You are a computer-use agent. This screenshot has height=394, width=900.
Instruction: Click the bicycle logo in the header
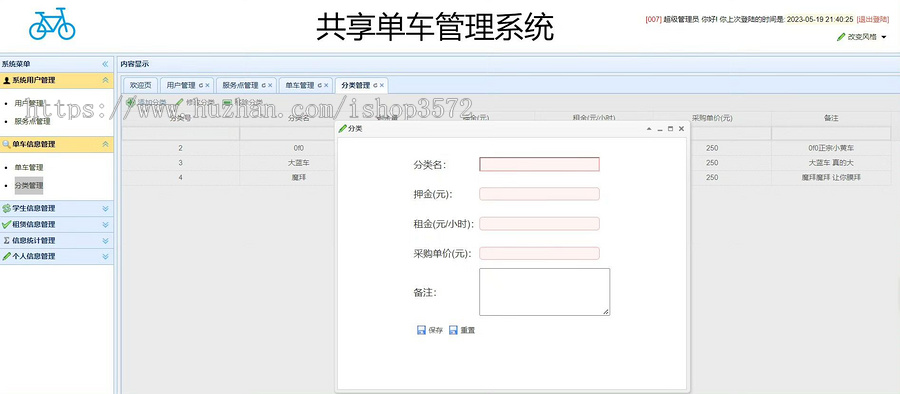point(52,24)
